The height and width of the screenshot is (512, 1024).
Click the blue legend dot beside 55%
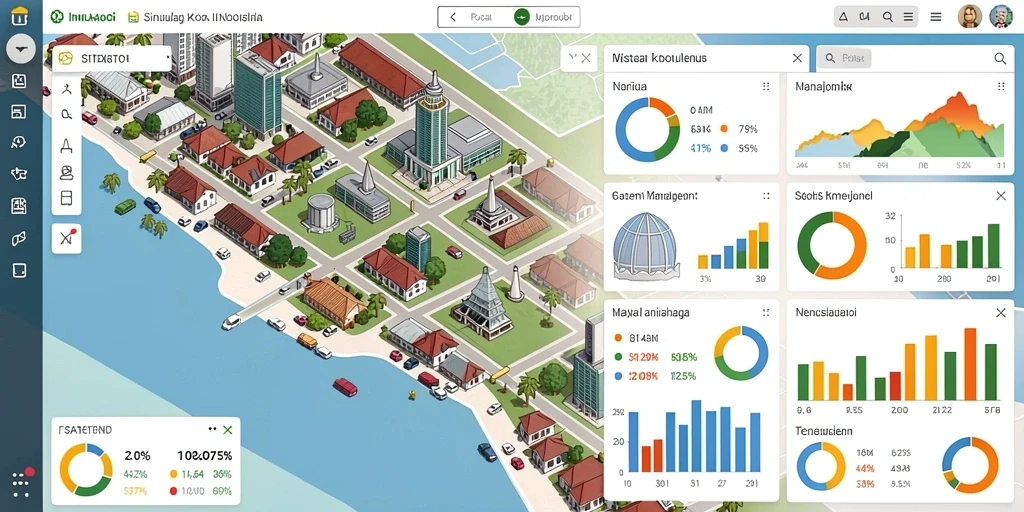pos(724,148)
